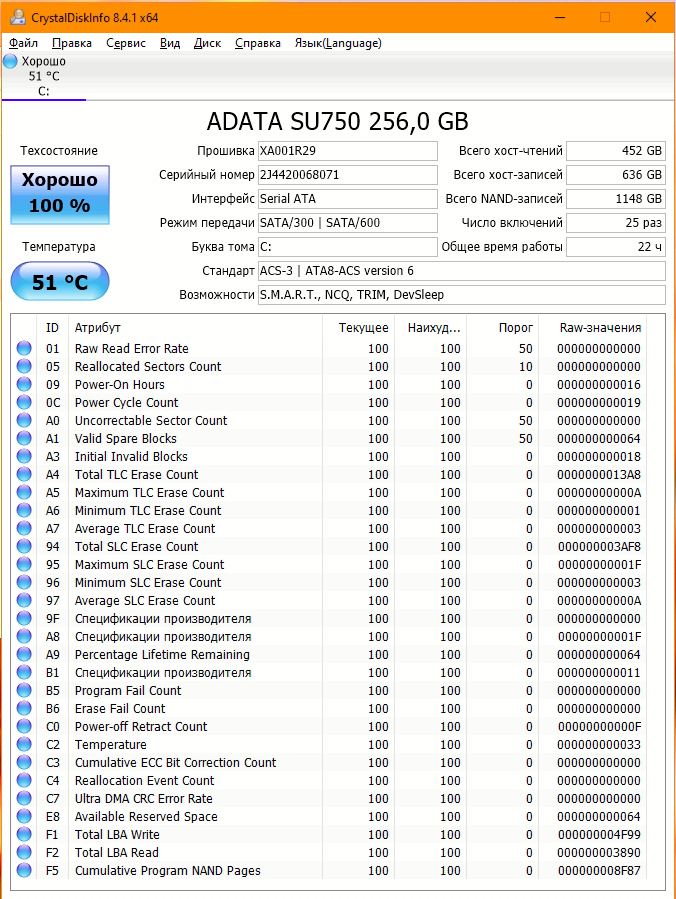Open the Справка menu

(x=258, y=43)
